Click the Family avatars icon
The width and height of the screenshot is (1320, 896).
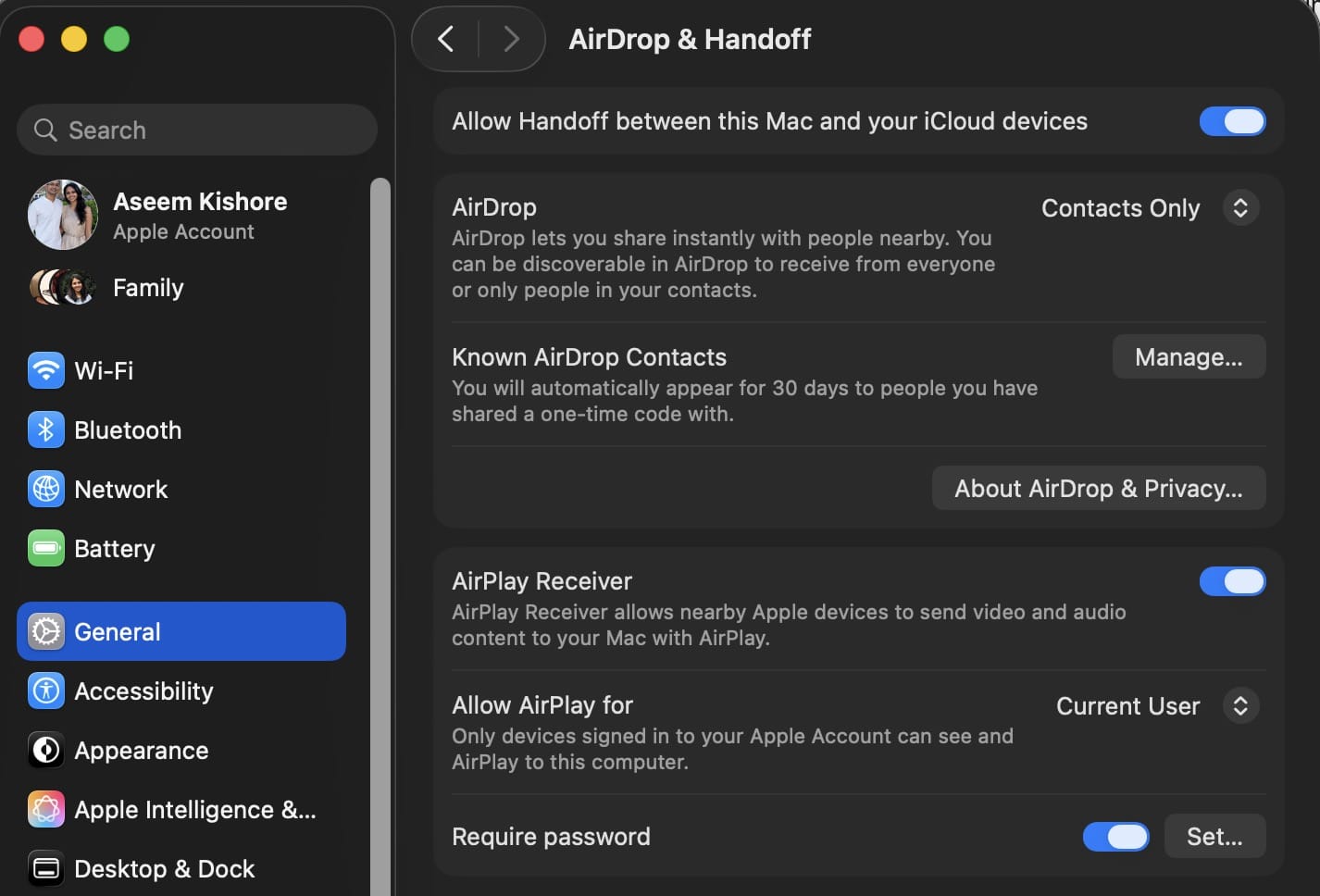coord(62,288)
